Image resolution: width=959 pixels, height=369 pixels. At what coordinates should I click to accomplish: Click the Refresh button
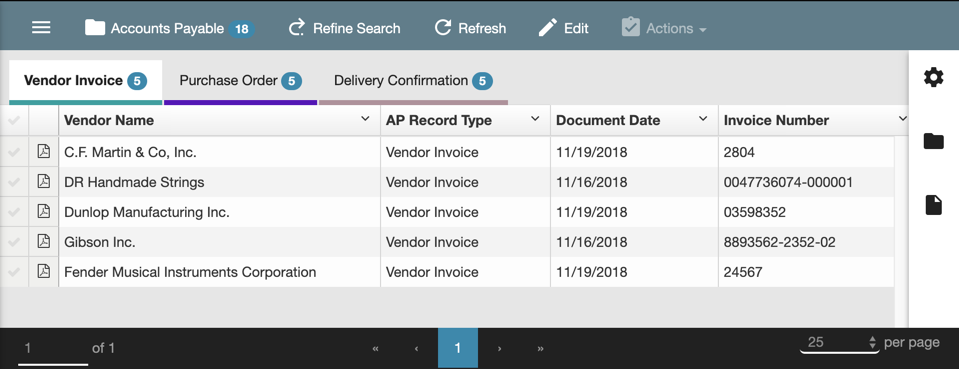pos(470,28)
